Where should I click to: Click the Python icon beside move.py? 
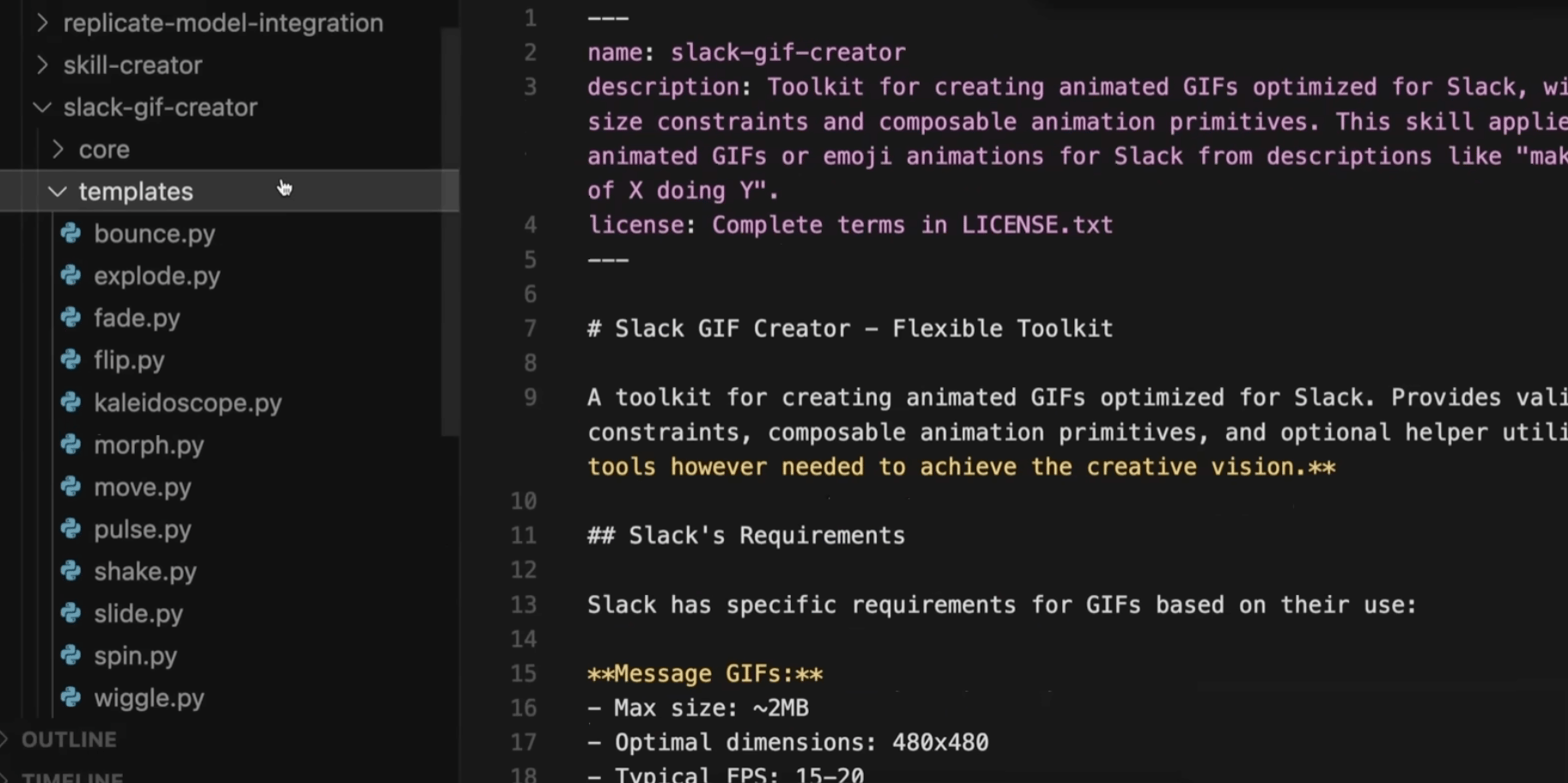[x=70, y=487]
